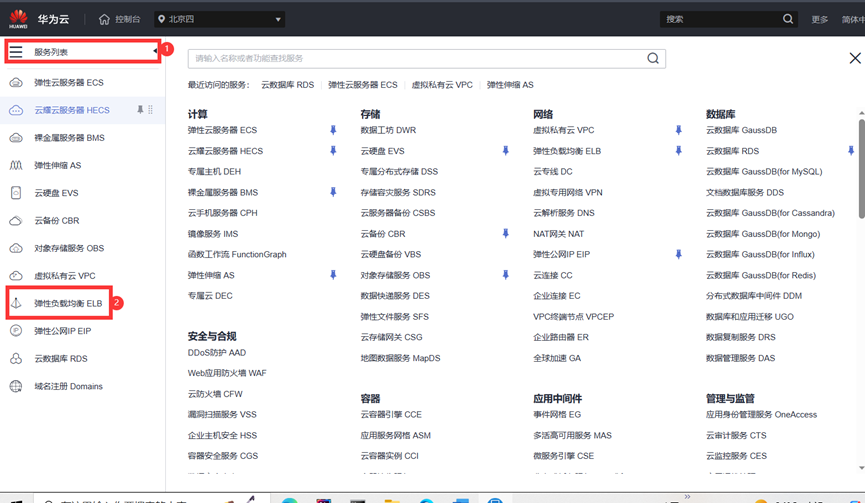This screenshot has width=865, height=503.
Task: Open sidebar 弹性伸缩 AS icon
Action: coord(16,165)
